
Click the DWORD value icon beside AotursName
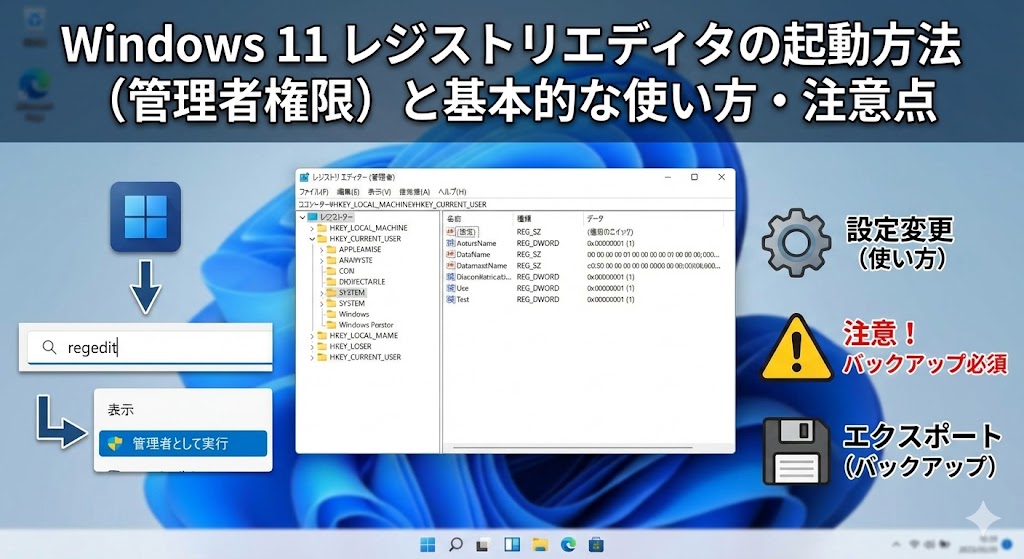pyautogui.click(x=451, y=243)
